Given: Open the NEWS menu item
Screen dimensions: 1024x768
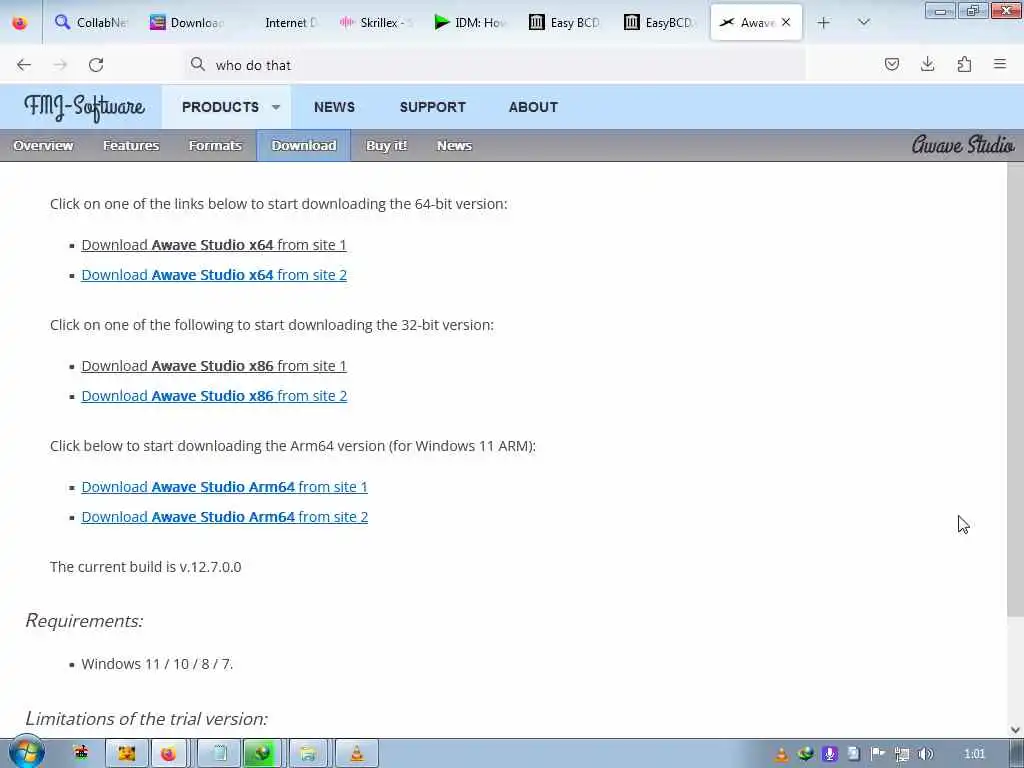Looking at the screenshot, I should click(x=334, y=107).
